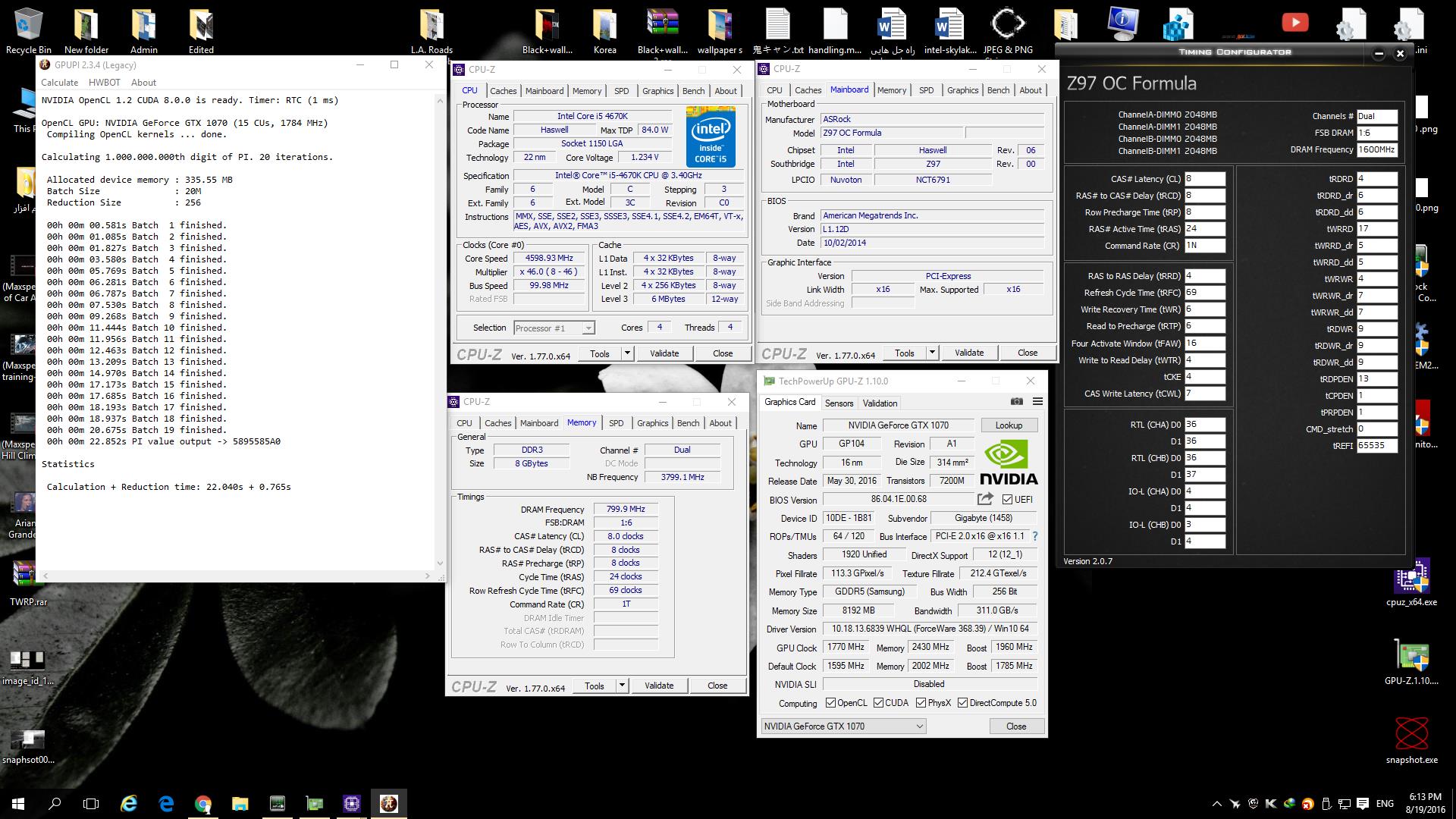The width and height of the screenshot is (1456, 819).
Task: Click the ENG language indicator in tray
Action: pos(1385,804)
